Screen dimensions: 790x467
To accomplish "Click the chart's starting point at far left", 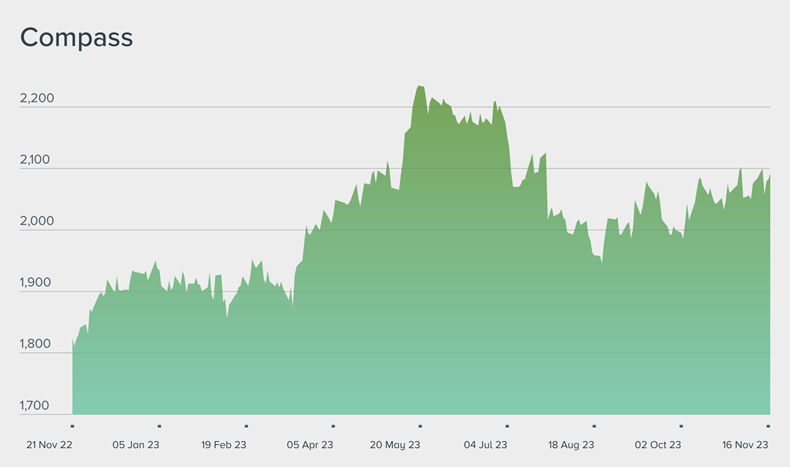I will coord(73,340).
